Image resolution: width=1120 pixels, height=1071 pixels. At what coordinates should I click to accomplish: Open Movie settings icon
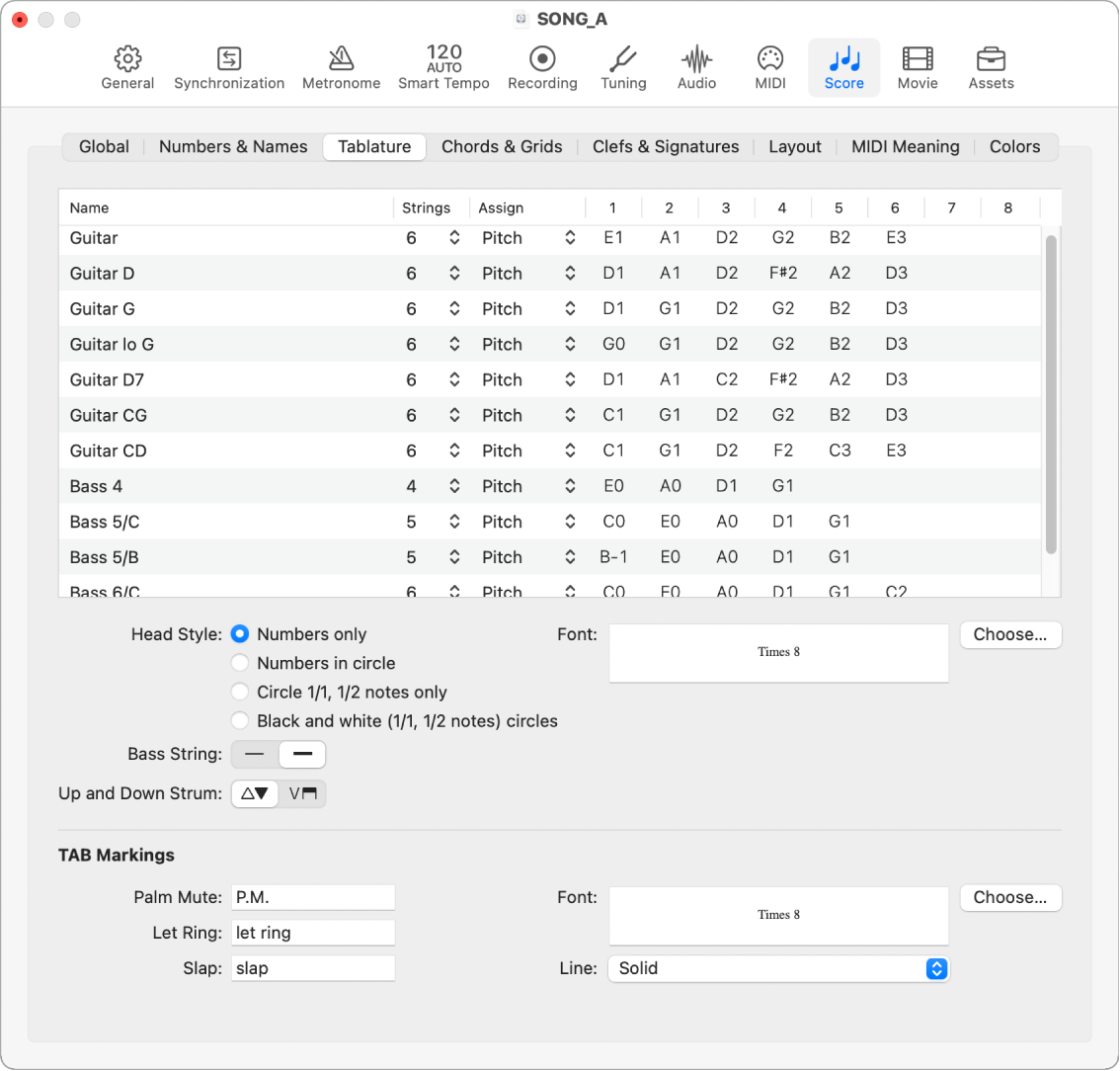tap(918, 68)
